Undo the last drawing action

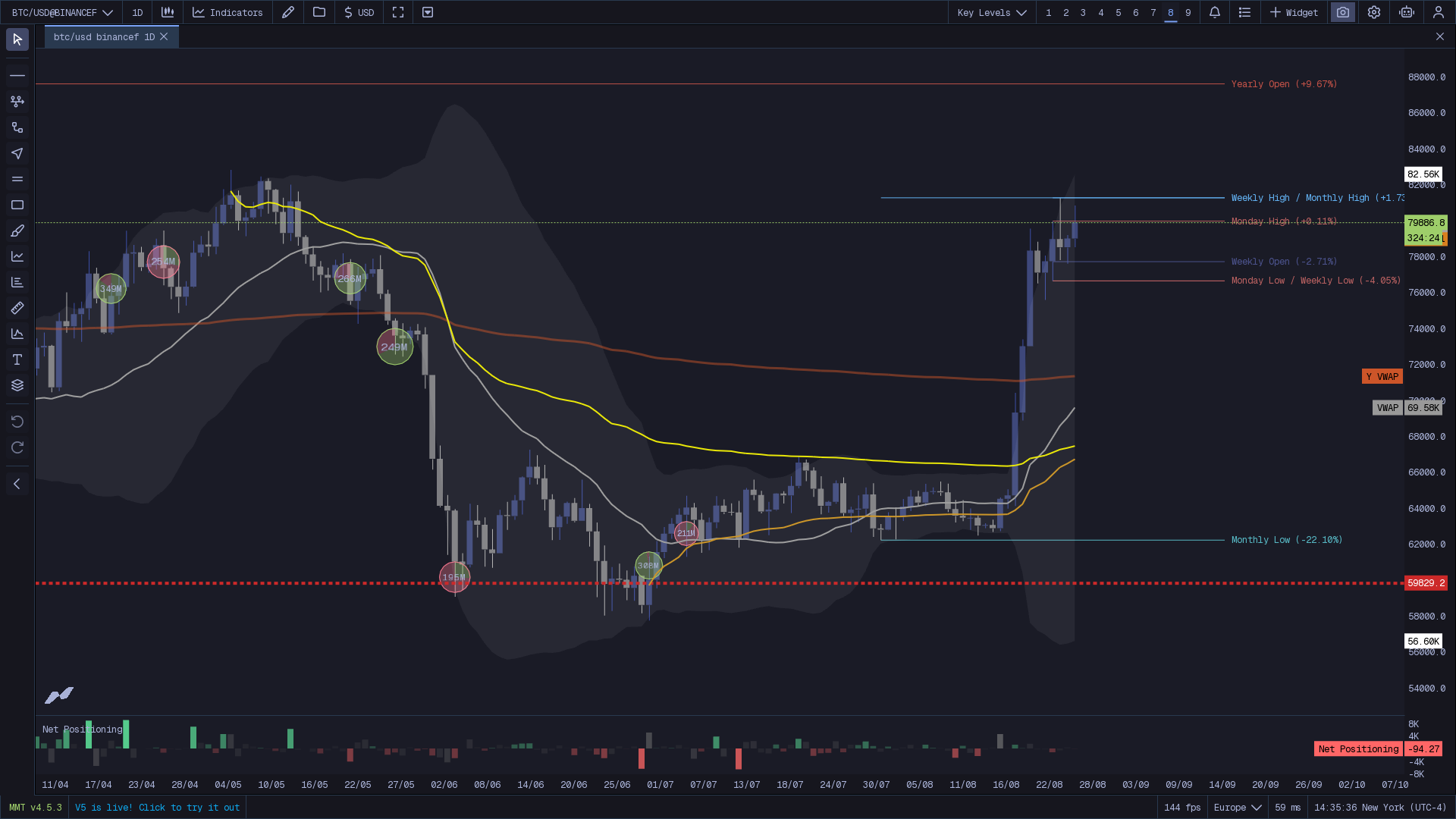[17, 422]
